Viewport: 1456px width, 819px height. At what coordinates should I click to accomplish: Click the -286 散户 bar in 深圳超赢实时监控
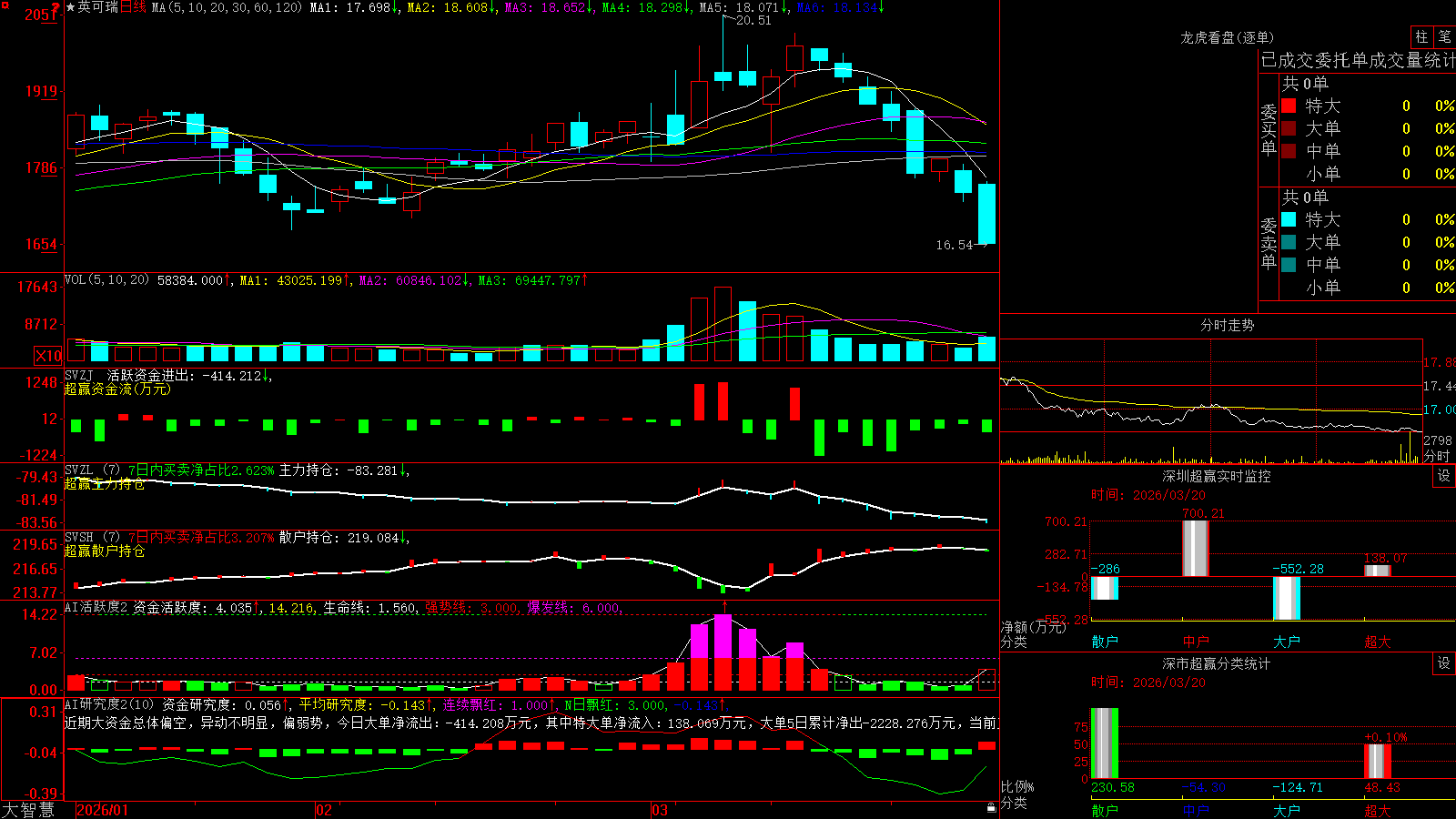(x=1105, y=588)
